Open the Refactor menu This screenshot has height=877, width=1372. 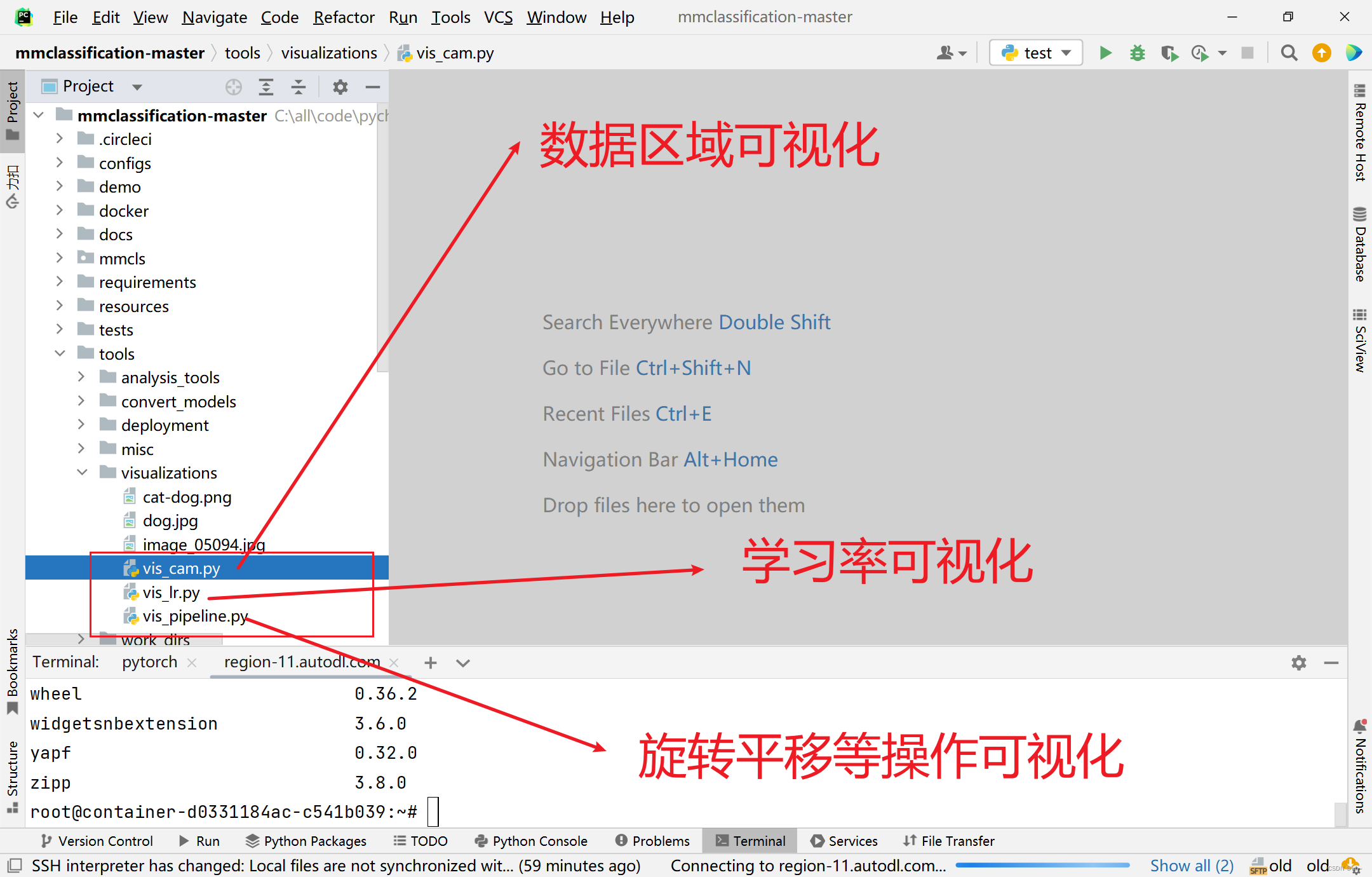click(344, 17)
